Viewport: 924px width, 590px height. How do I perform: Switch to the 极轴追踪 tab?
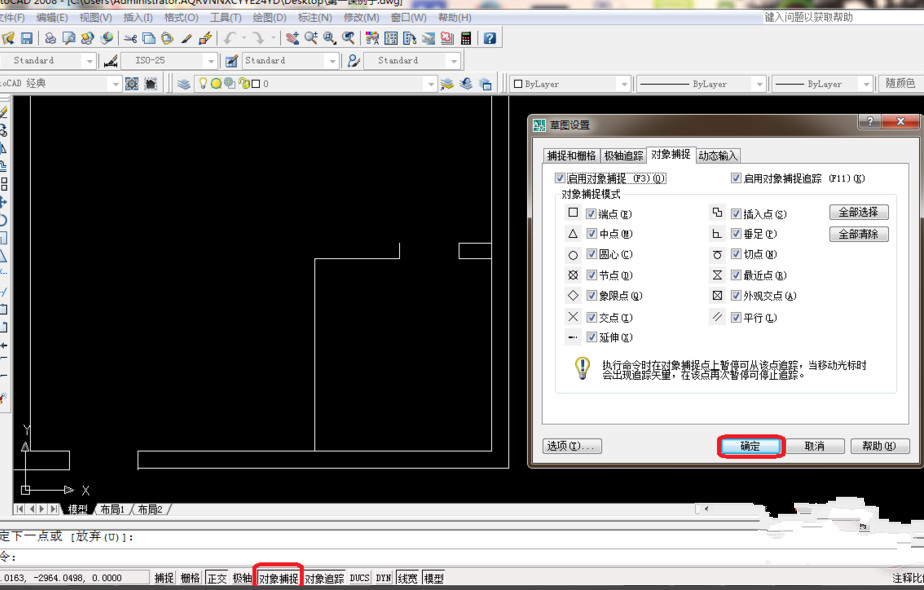[623, 156]
